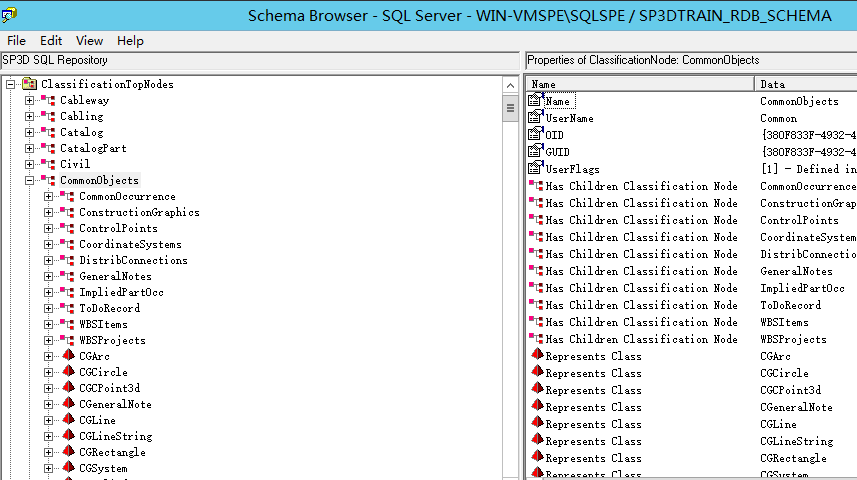Click the CGLineString class icon in tree
The height and width of the screenshot is (480, 857).
(68, 435)
